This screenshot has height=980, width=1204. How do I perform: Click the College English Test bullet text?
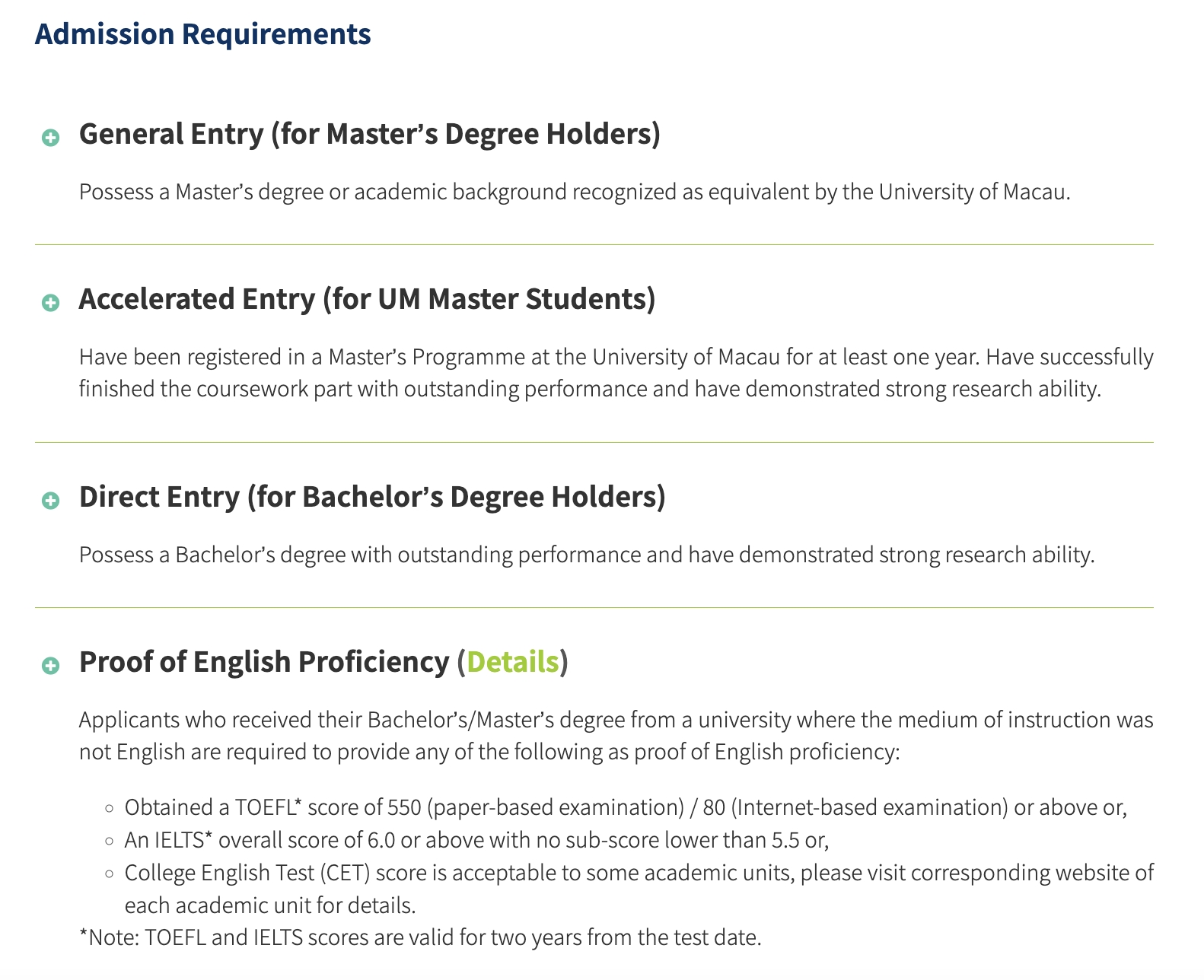639,889
